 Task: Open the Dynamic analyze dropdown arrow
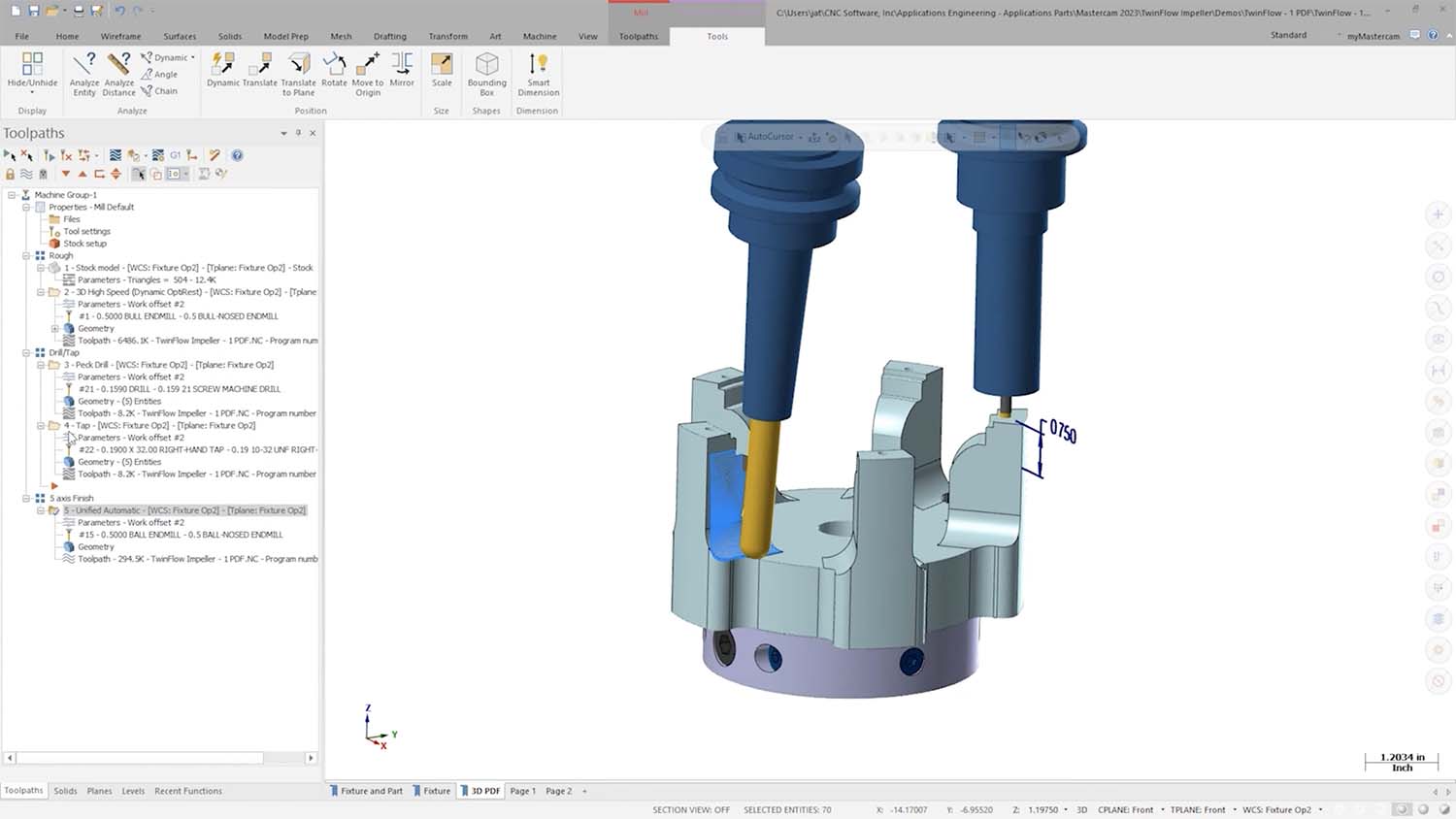click(x=193, y=57)
